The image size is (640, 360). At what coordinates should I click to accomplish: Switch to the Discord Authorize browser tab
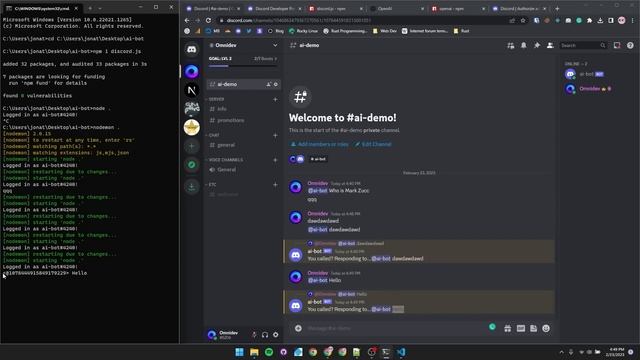coord(519,9)
